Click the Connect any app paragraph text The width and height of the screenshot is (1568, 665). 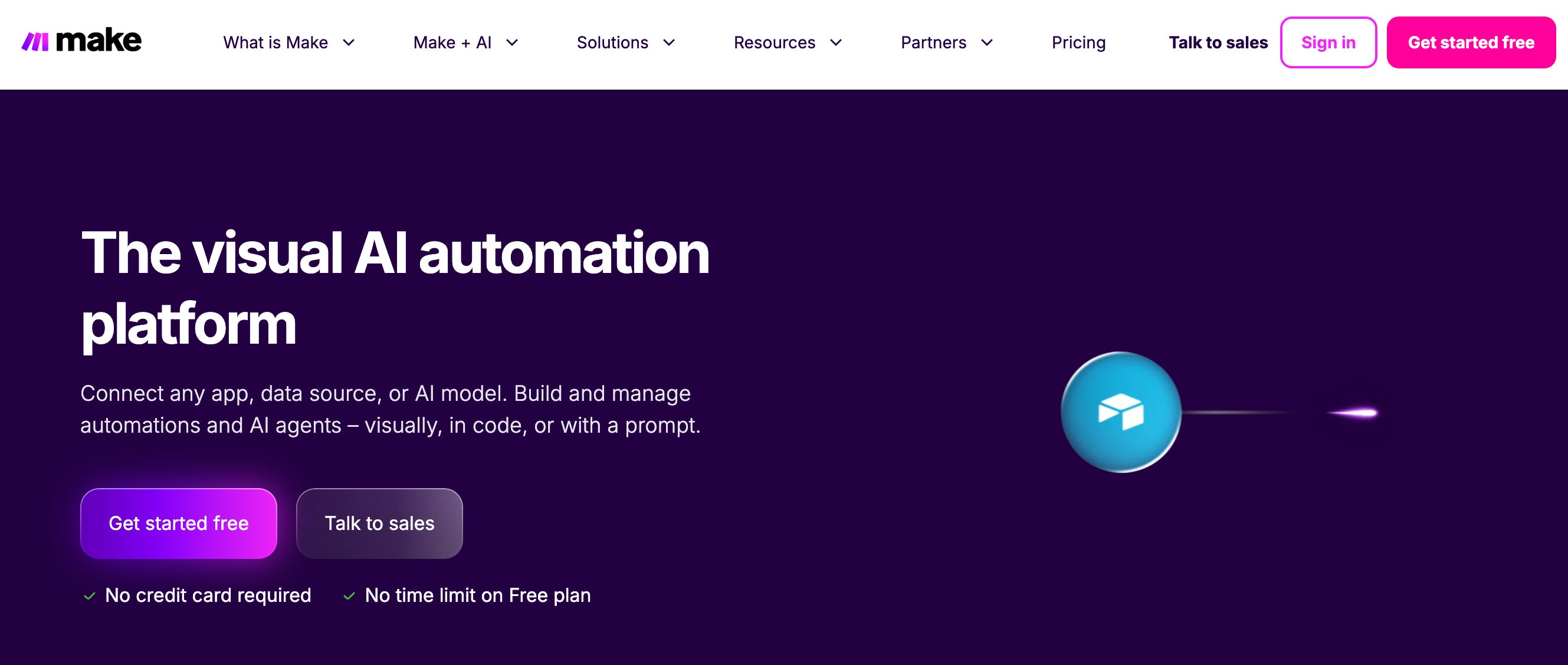pyautogui.click(x=390, y=409)
